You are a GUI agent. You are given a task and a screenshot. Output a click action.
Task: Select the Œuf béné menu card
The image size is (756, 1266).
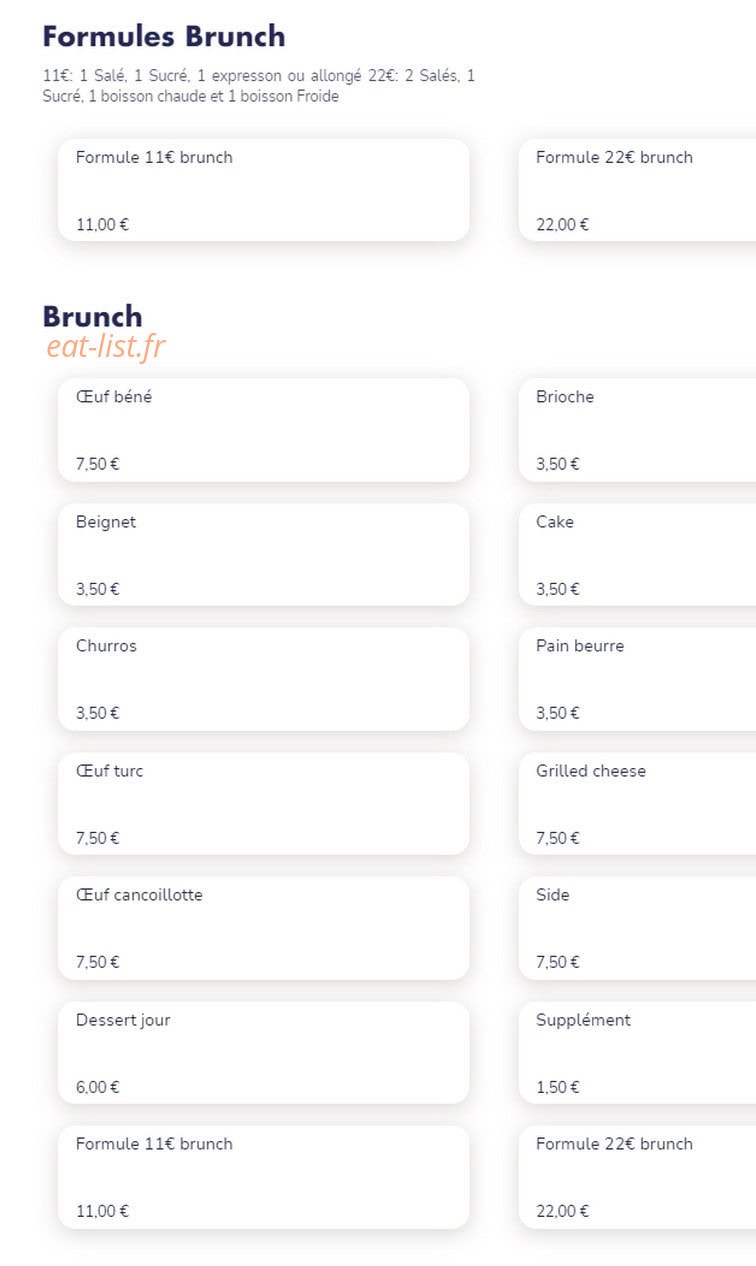tap(263, 430)
